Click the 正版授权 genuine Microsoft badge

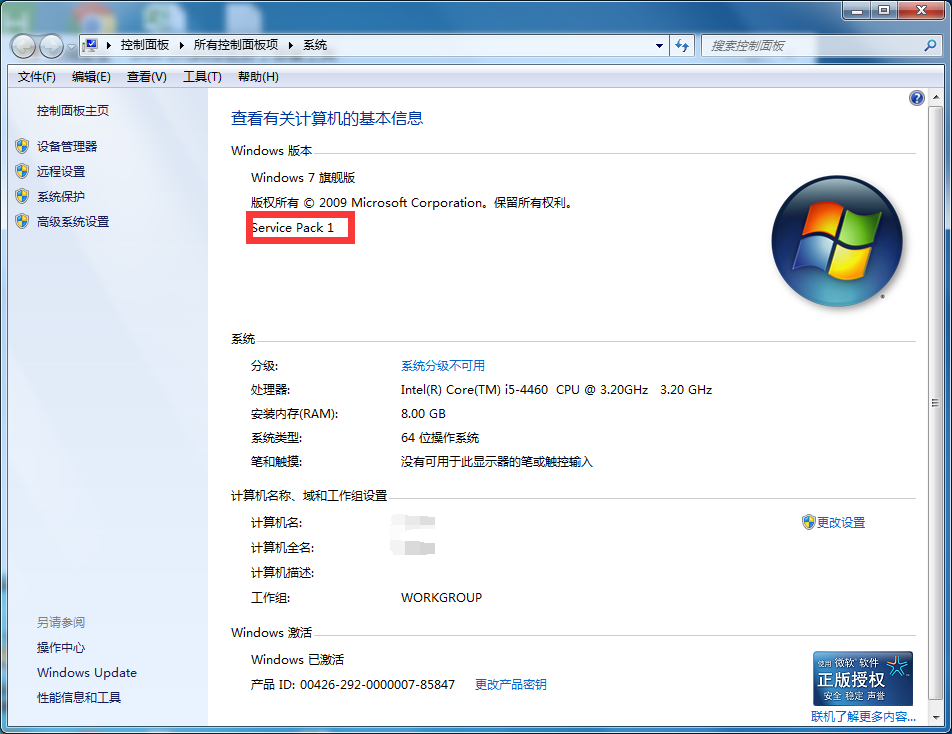pyautogui.click(x=863, y=678)
